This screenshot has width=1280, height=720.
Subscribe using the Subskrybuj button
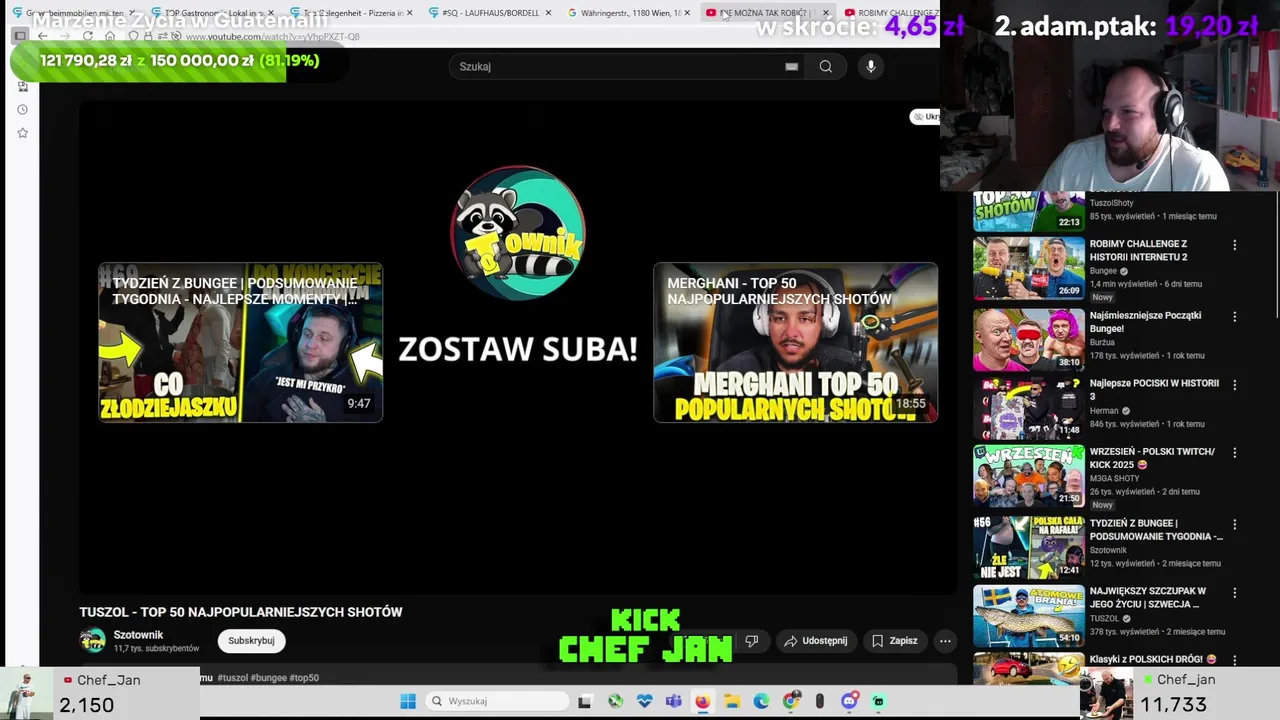251,640
